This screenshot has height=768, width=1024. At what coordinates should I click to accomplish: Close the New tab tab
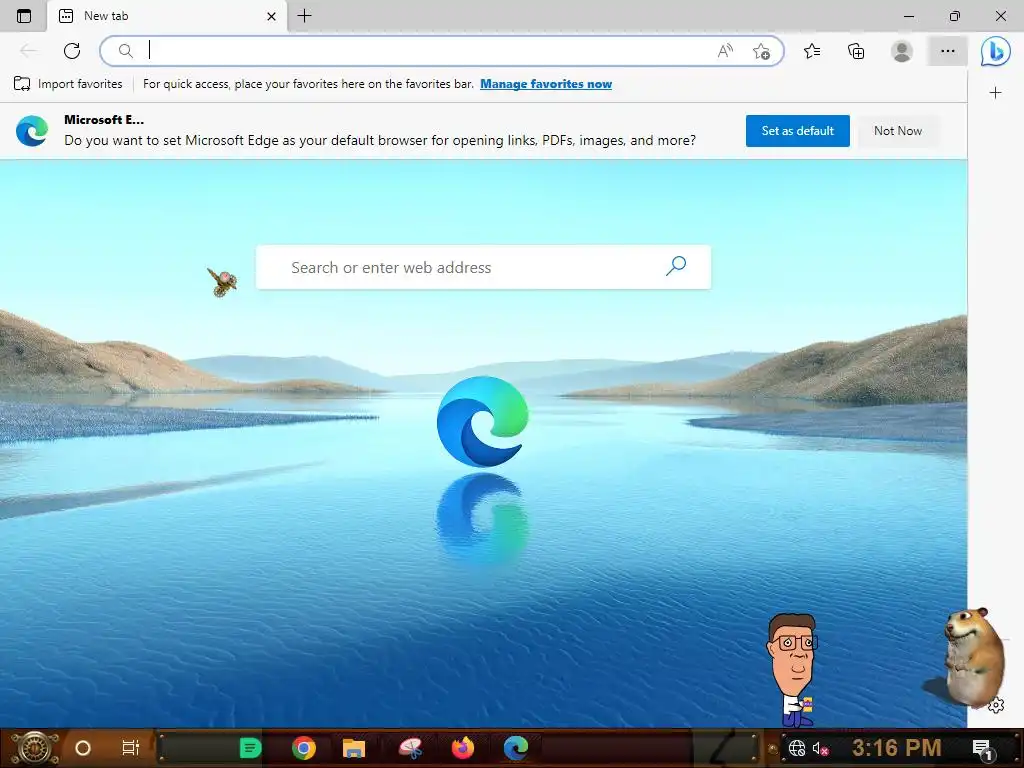272,16
